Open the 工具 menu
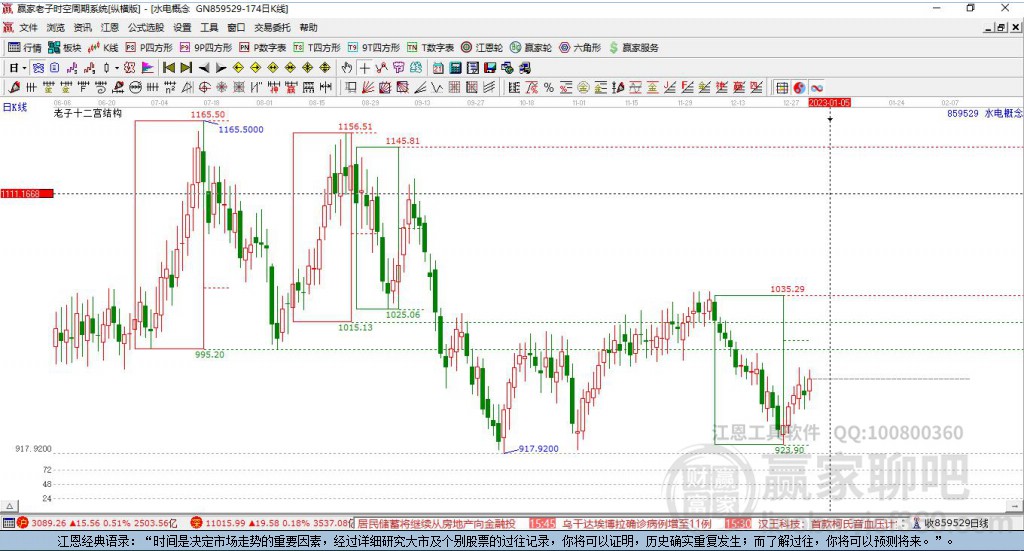 pos(209,27)
